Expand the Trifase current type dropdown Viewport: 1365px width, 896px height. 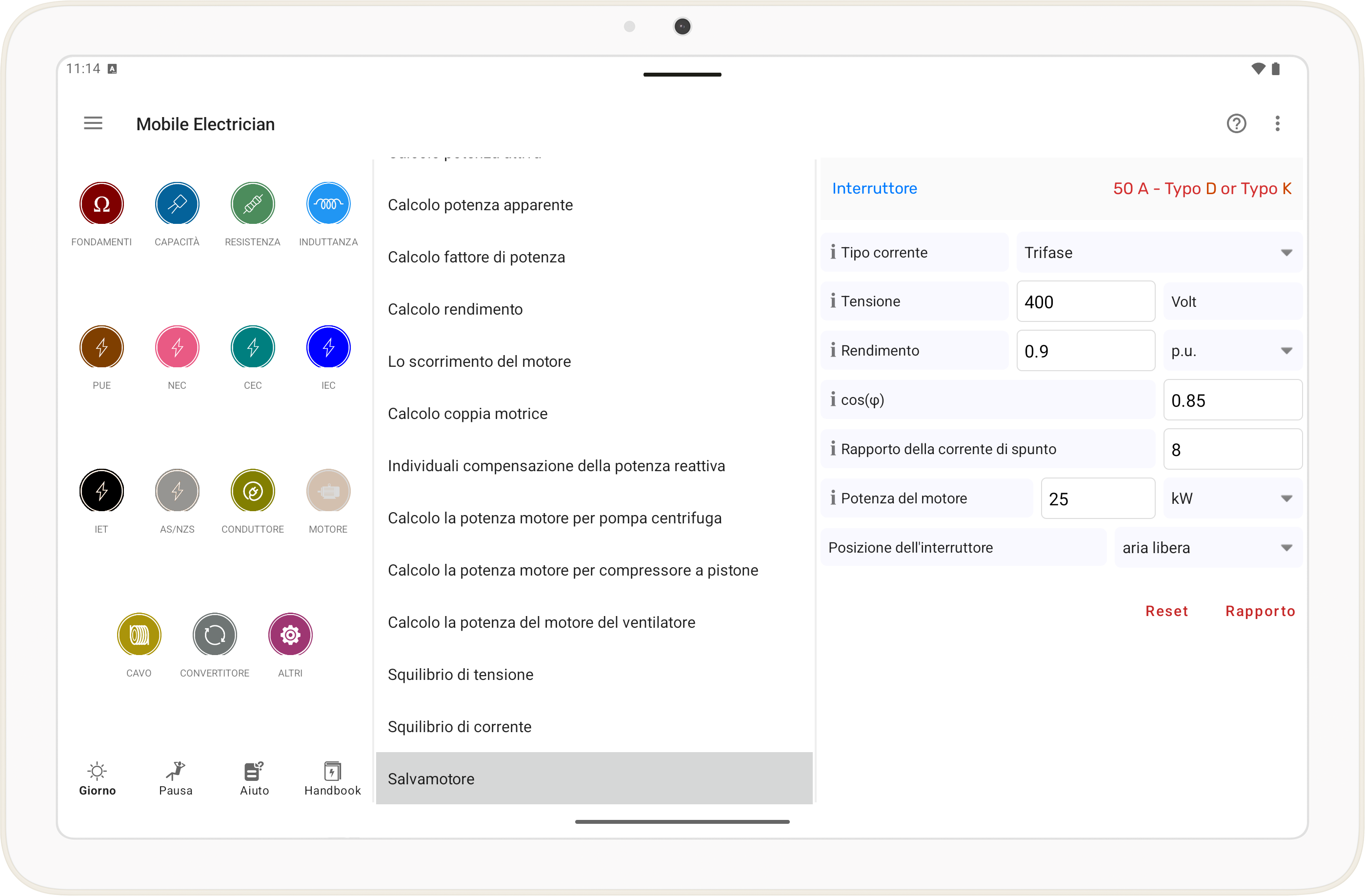1159,252
